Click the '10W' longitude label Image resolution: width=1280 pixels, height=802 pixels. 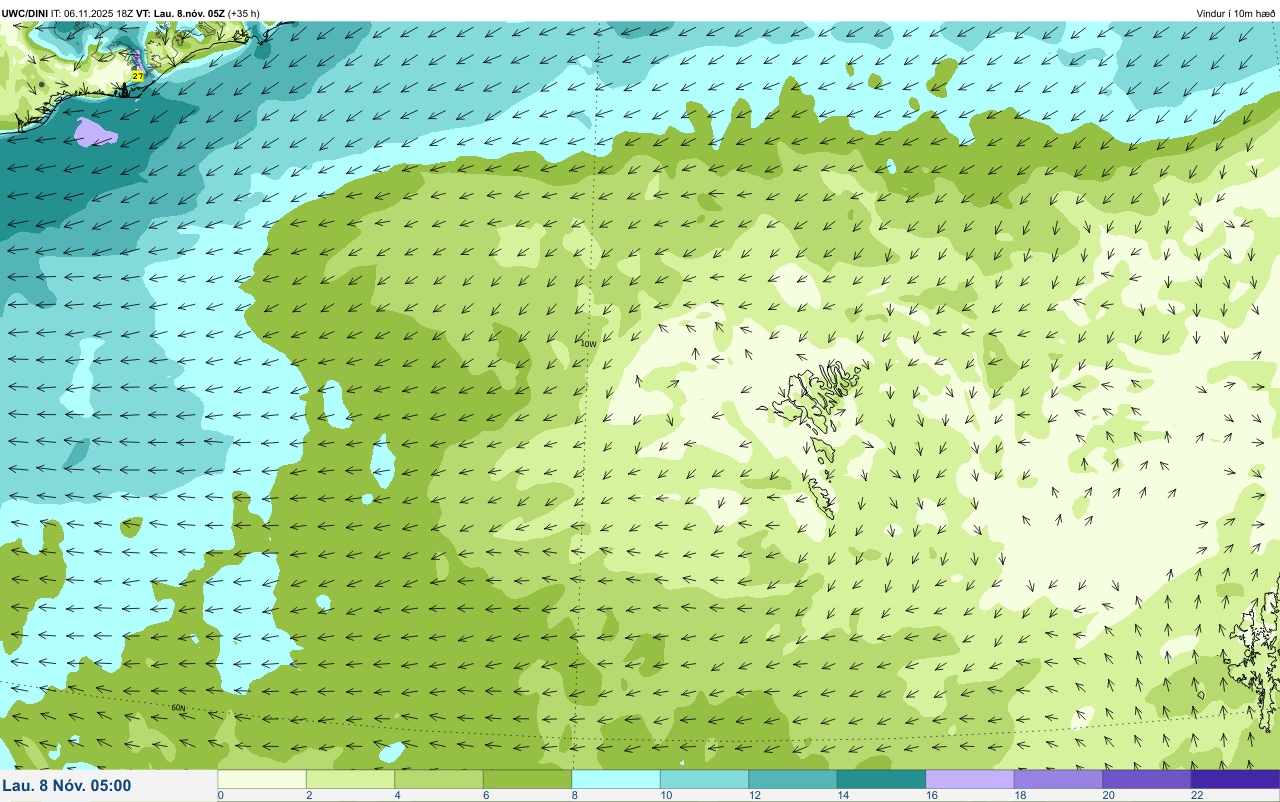point(588,343)
